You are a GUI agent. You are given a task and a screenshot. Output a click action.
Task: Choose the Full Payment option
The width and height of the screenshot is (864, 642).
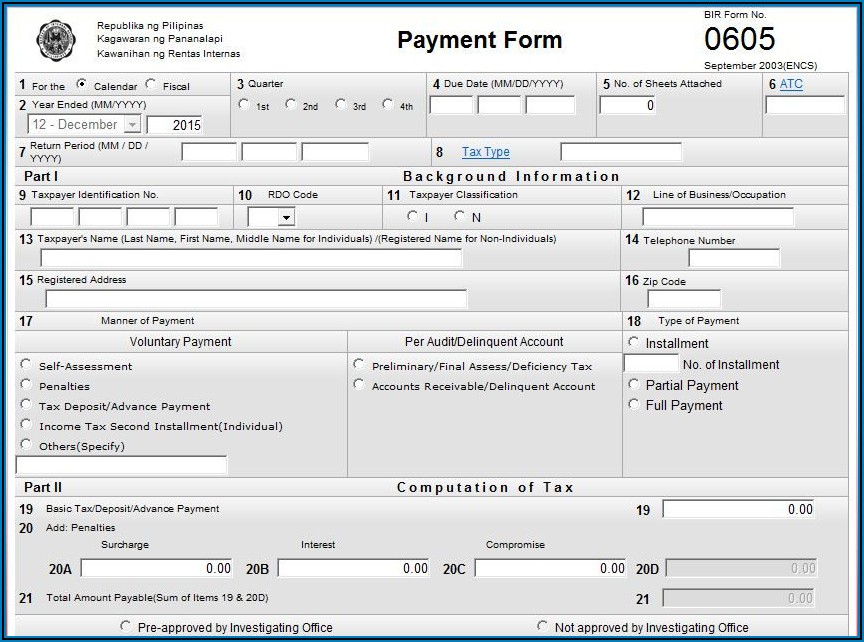coord(634,404)
